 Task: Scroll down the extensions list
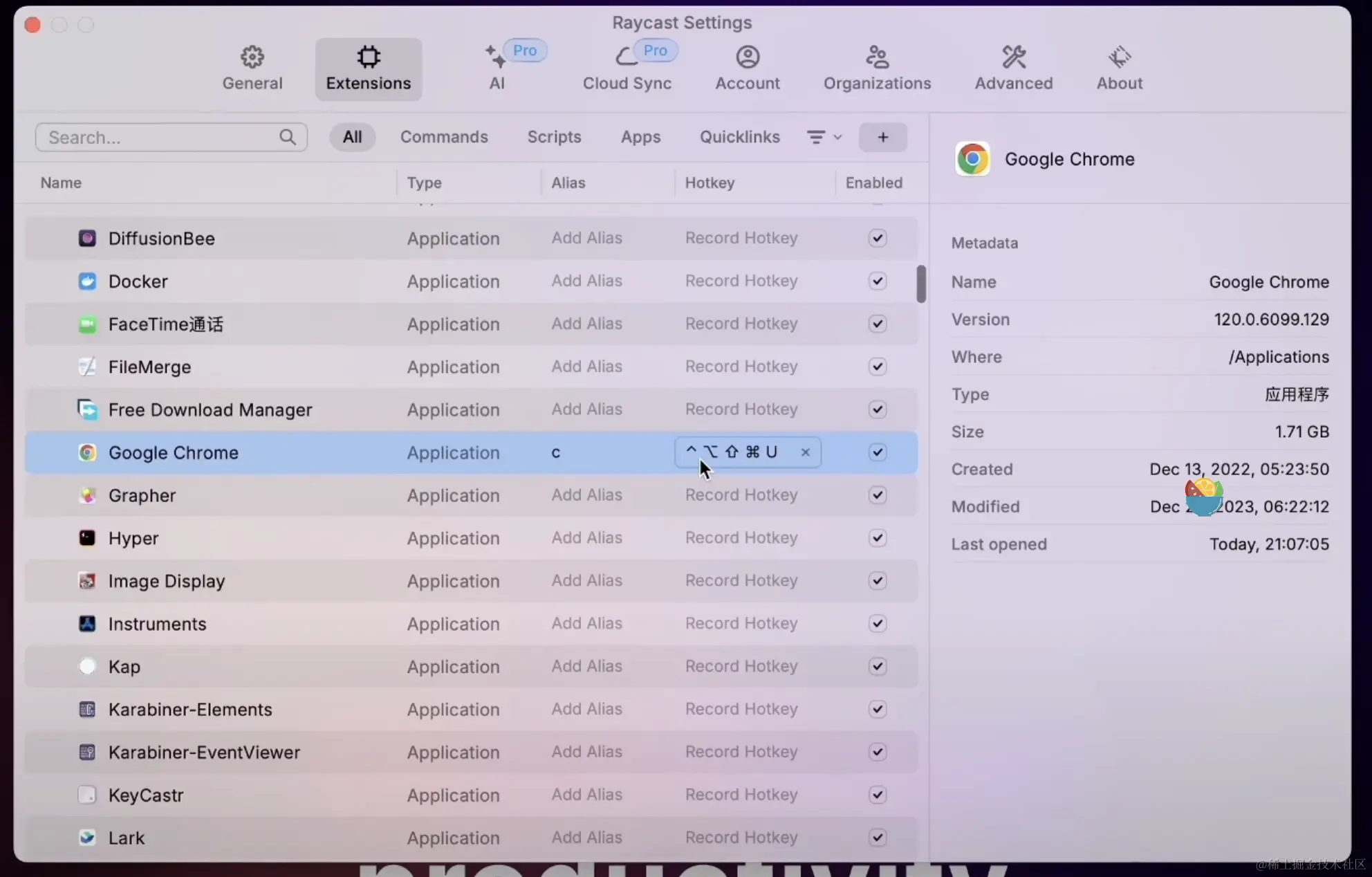click(x=921, y=600)
